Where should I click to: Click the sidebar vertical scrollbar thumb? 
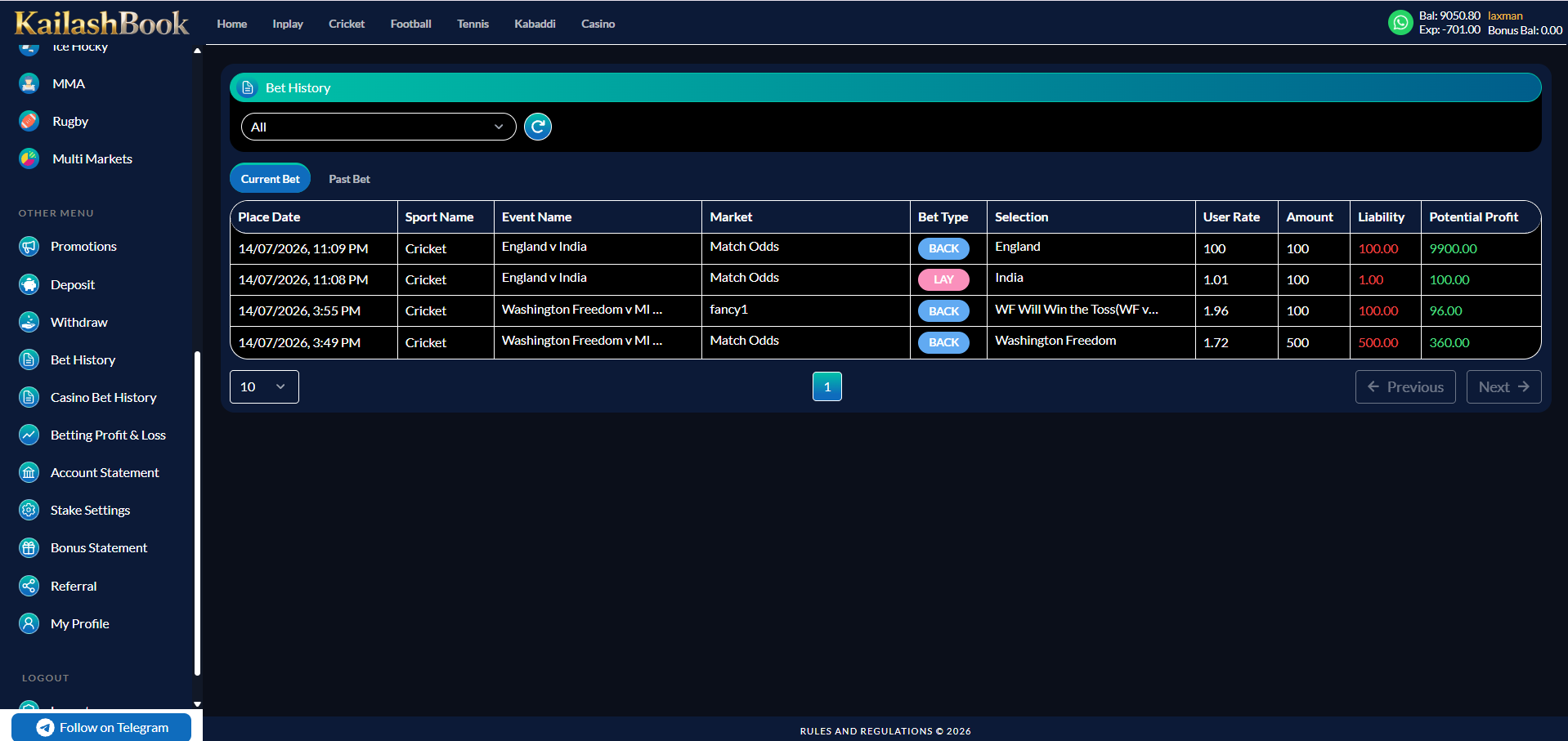tap(197, 513)
